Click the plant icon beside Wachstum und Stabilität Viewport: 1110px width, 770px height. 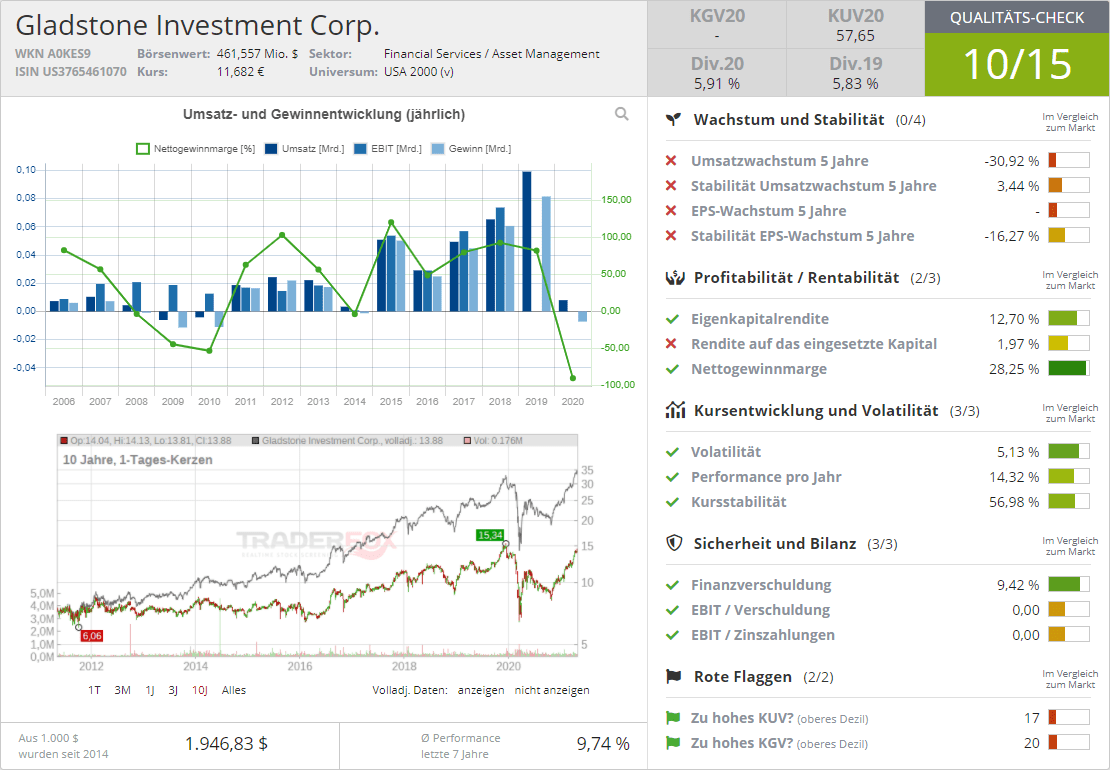(x=674, y=119)
